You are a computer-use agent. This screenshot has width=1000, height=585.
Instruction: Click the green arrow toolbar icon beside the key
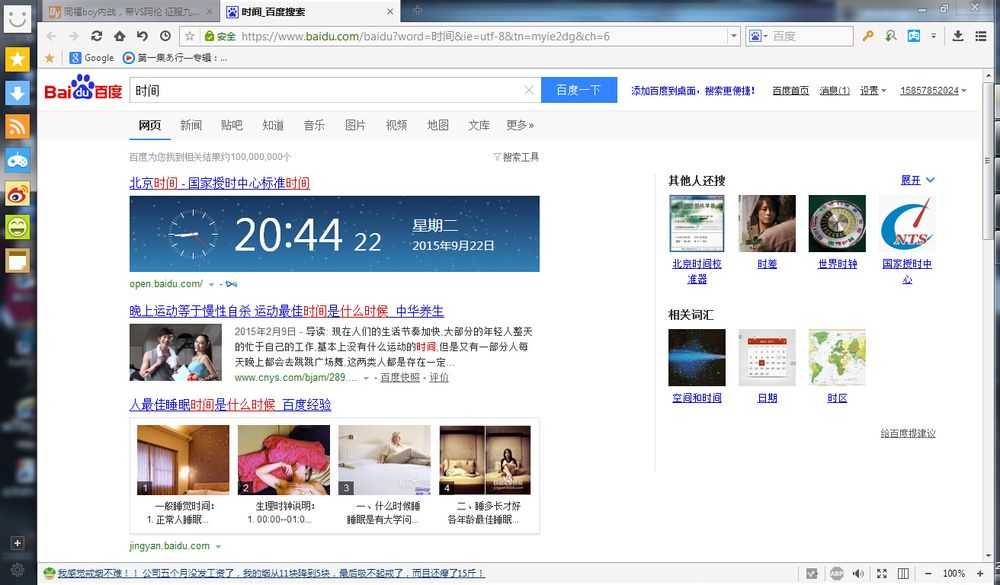[x=891, y=36]
